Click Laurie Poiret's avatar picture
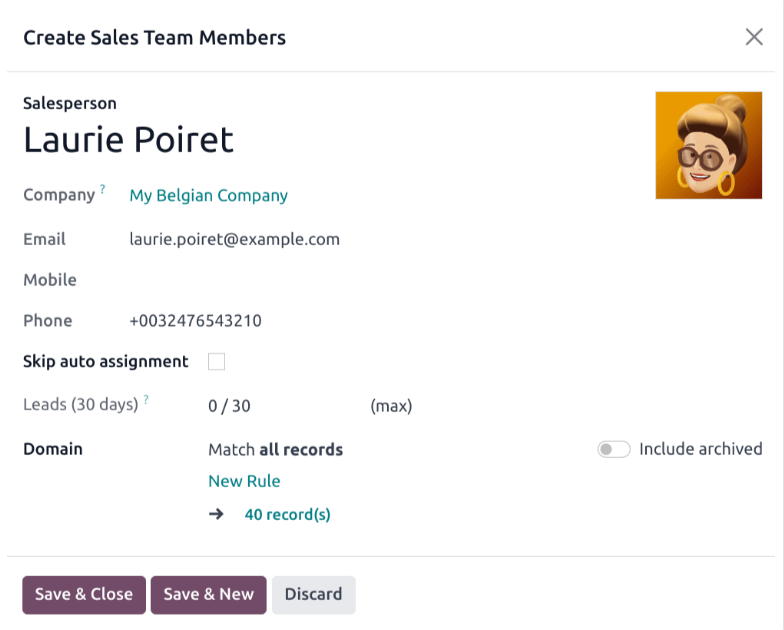The width and height of the screenshot is (784, 630). coord(708,145)
